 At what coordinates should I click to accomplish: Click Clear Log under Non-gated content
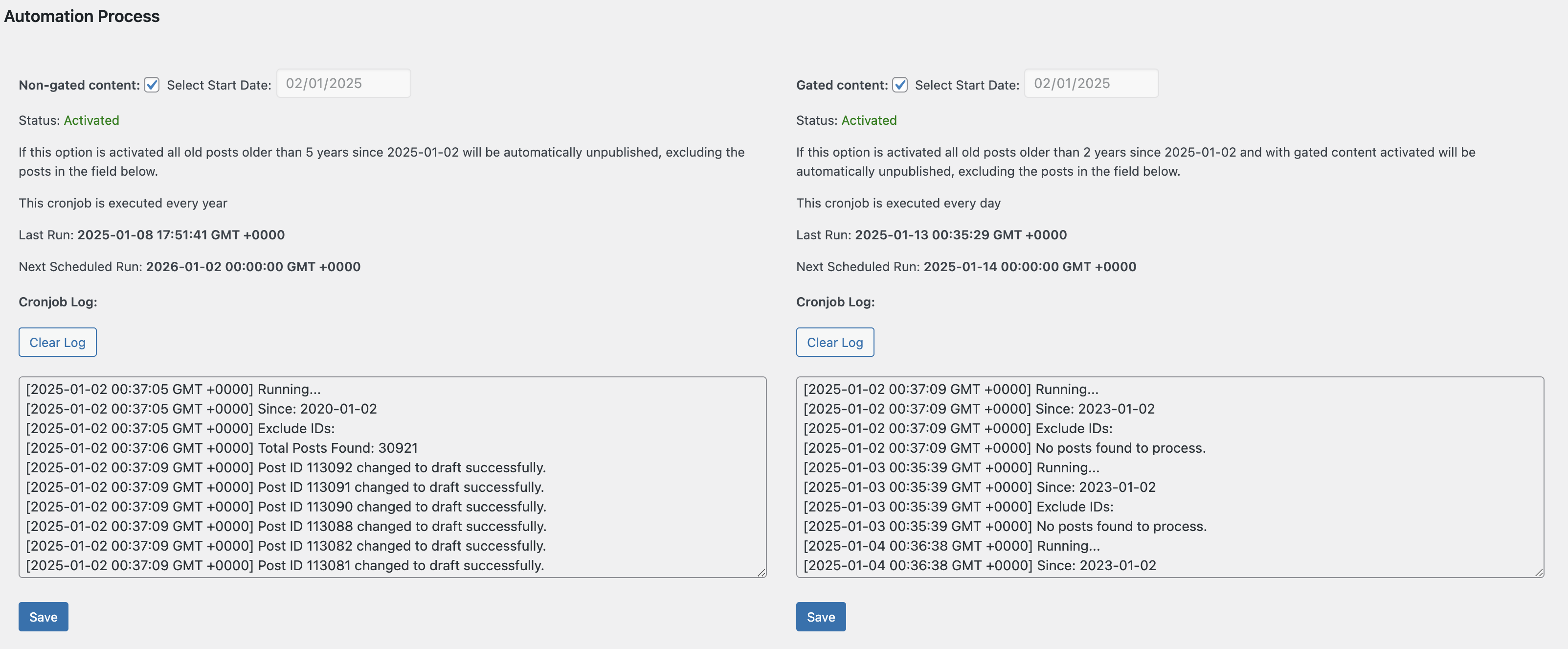click(x=57, y=342)
